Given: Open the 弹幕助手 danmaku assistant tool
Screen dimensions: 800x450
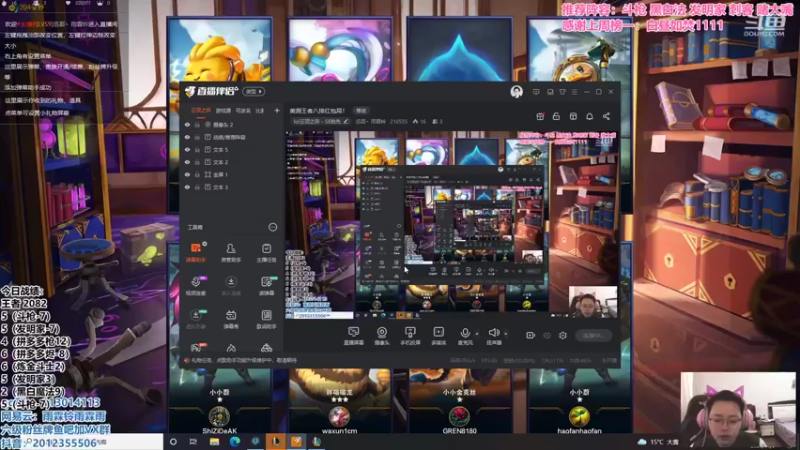Looking at the screenshot, I should click(195, 253).
